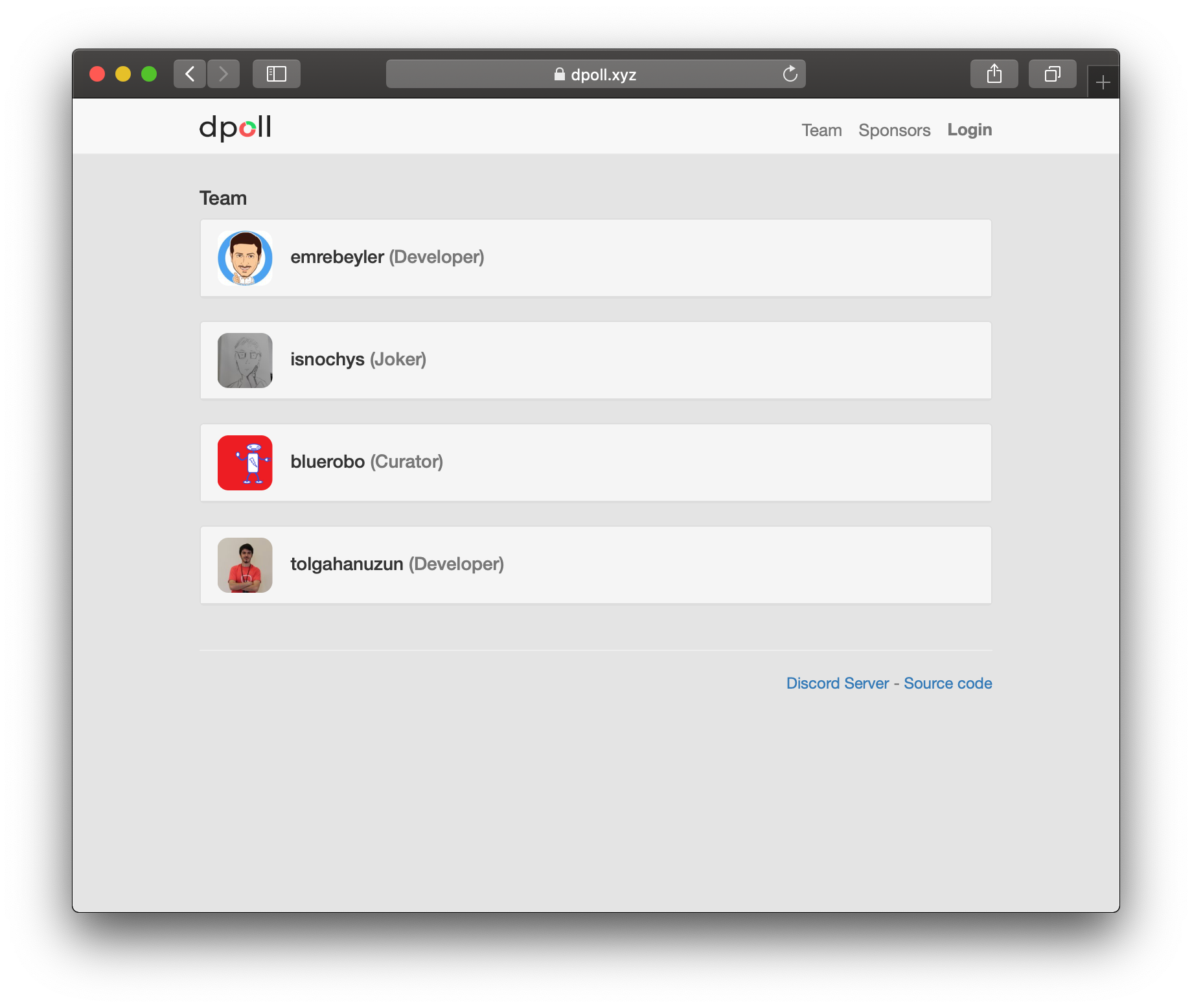
Task: Open the Sponsors nav menu item
Action: (x=895, y=130)
